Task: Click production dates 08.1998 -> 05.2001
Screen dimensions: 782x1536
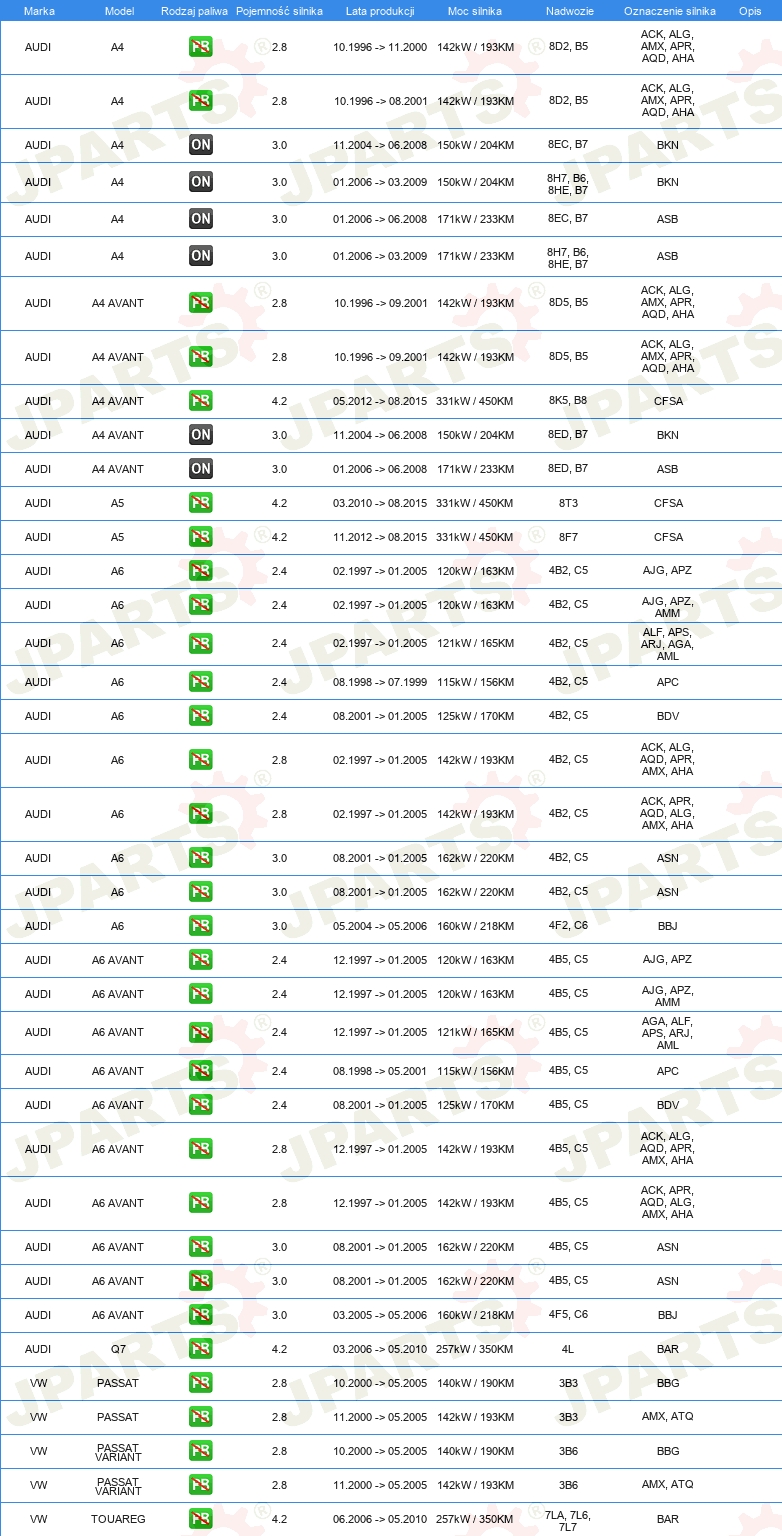Action: [x=380, y=1071]
